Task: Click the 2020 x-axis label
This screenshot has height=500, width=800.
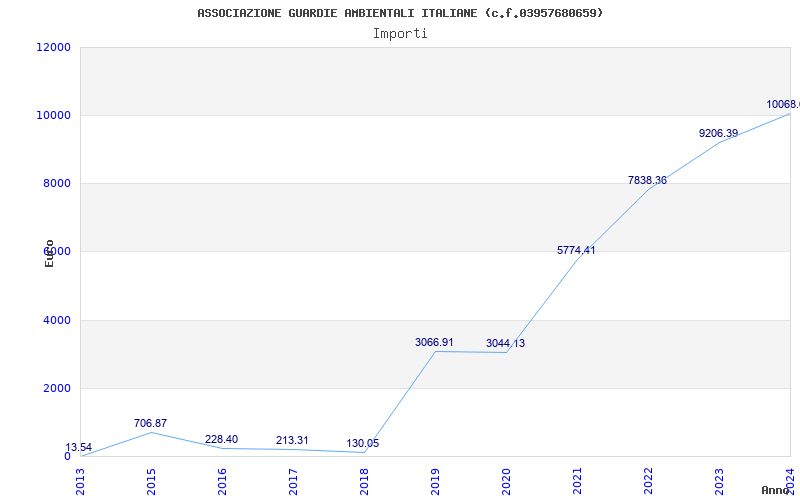Action: (506, 481)
